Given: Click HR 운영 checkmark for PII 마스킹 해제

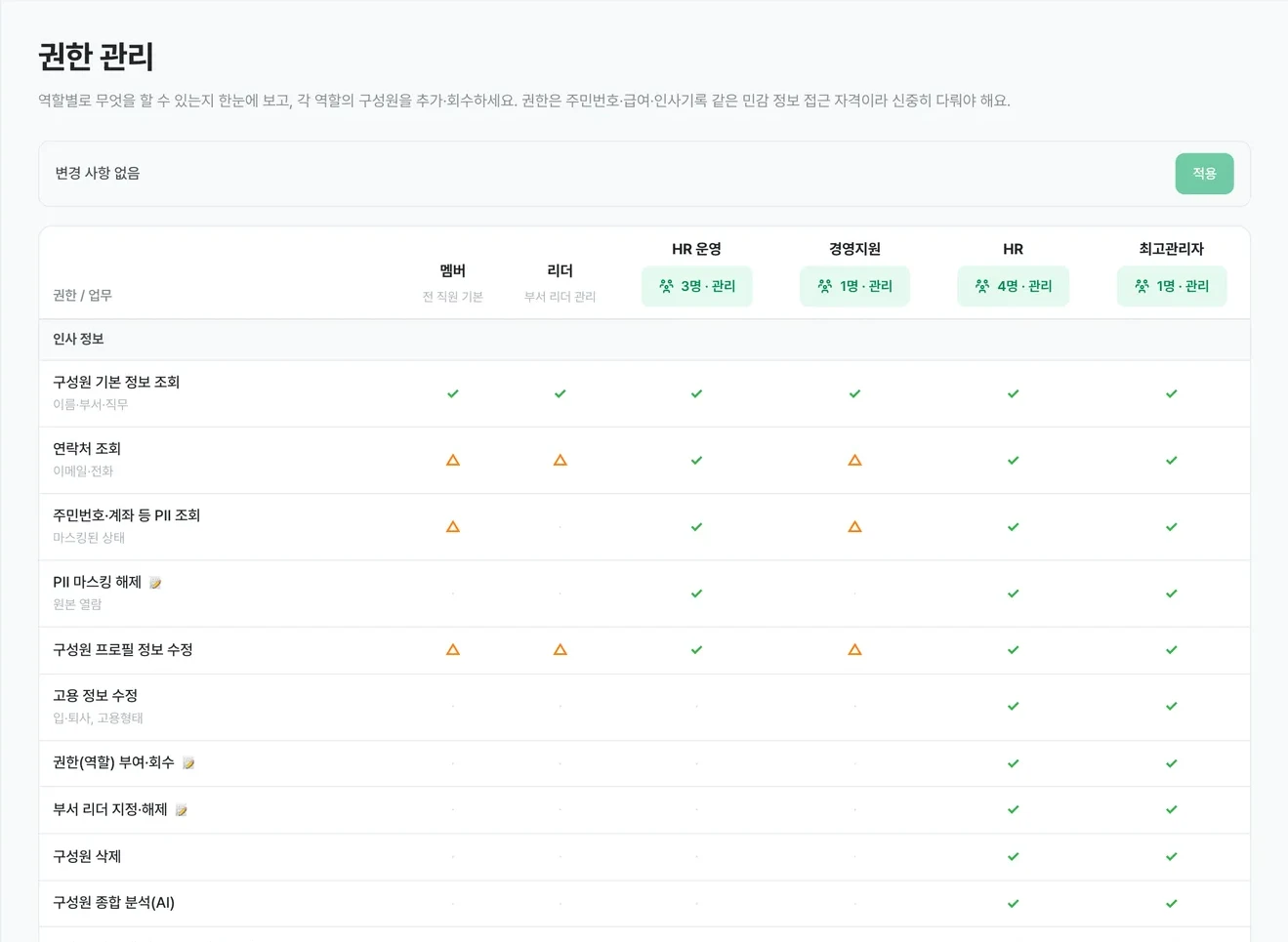Looking at the screenshot, I should tap(696, 594).
